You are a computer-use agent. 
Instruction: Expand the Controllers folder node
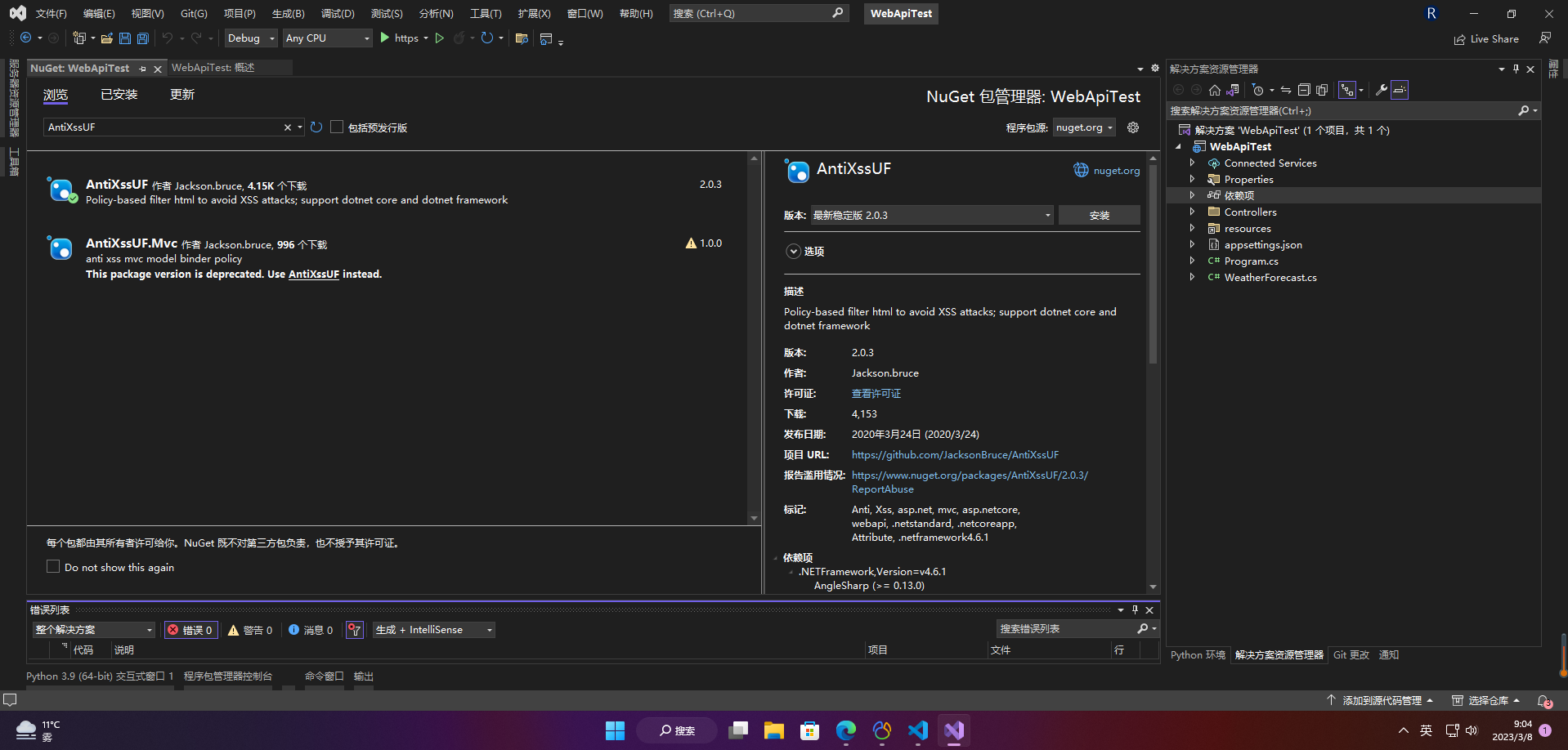pyautogui.click(x=1192, y=212)
